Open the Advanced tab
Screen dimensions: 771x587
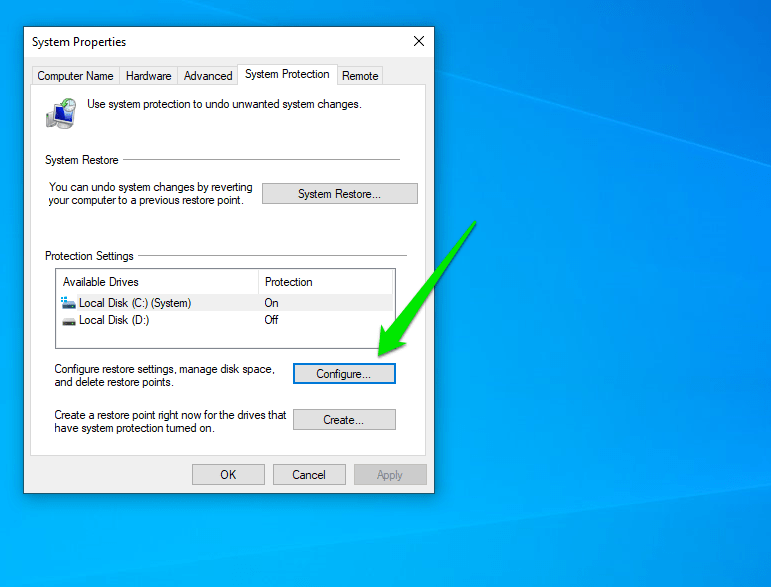(x=208, y=76)
